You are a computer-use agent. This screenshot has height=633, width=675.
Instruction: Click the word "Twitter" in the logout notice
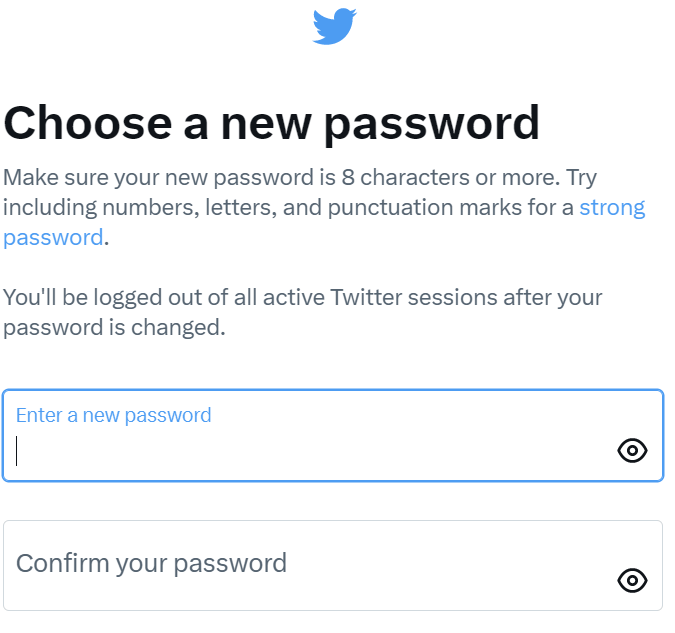[x=366, y=298]
